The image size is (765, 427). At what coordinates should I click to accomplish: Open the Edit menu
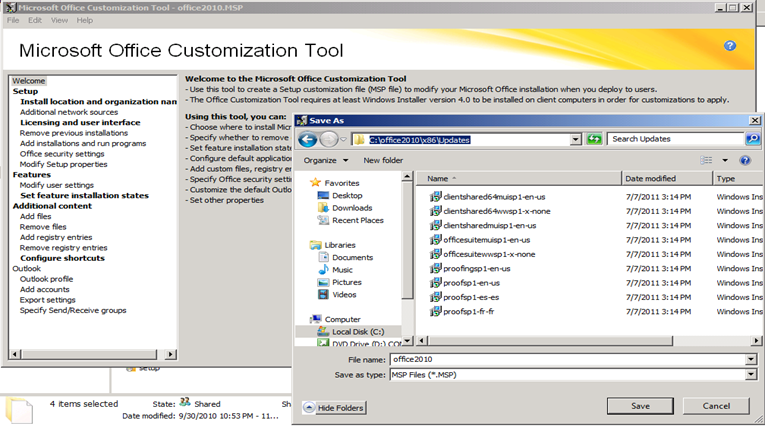click(35, 20)
